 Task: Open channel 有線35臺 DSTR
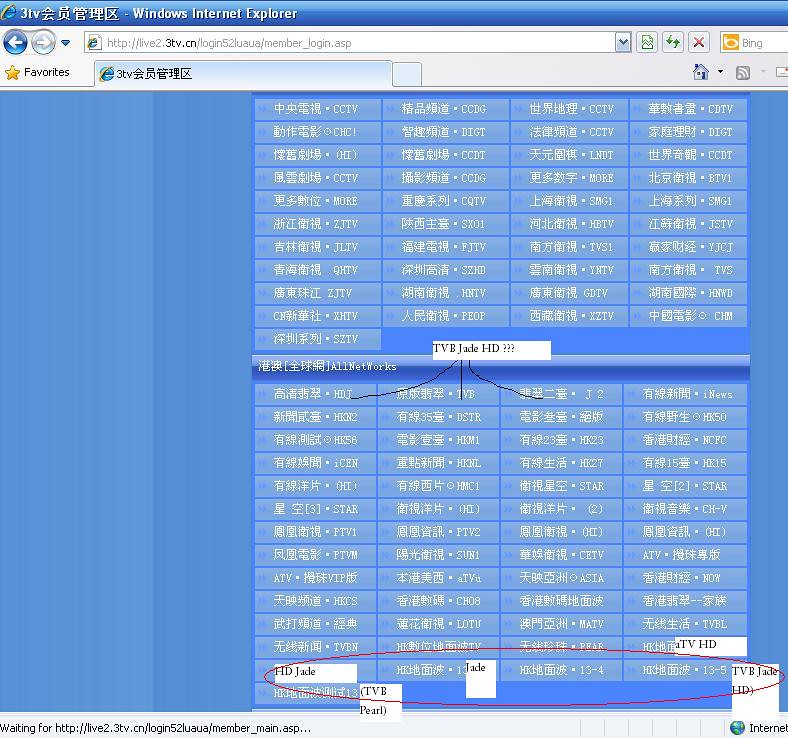(439, 417)
